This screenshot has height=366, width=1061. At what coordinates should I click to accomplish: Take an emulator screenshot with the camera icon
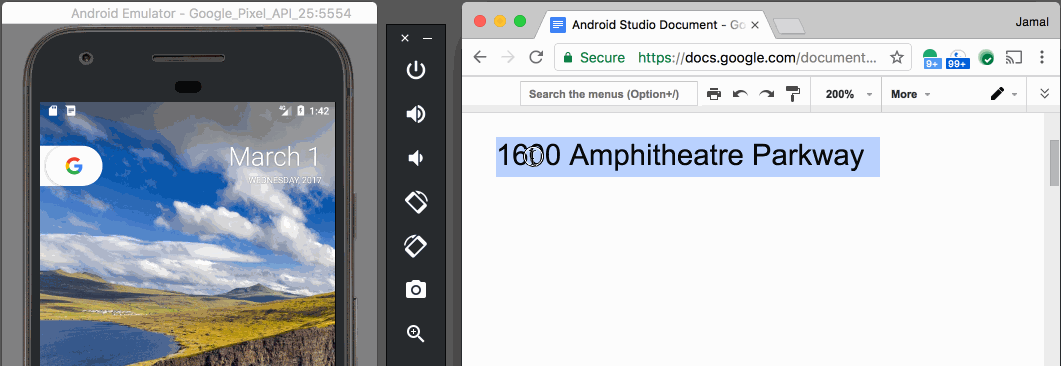415,290
